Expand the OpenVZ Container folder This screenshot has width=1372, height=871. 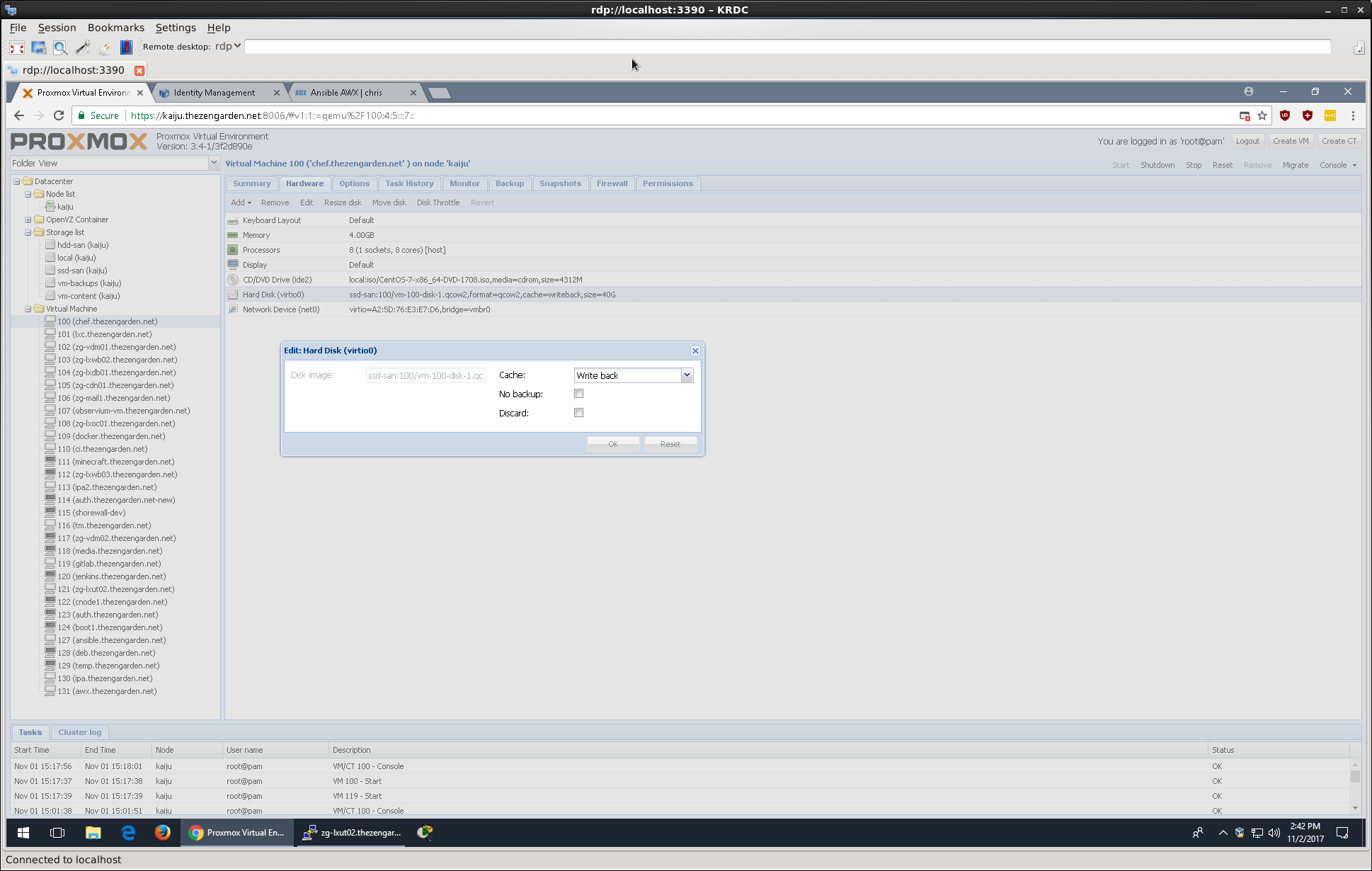point(28,220)
